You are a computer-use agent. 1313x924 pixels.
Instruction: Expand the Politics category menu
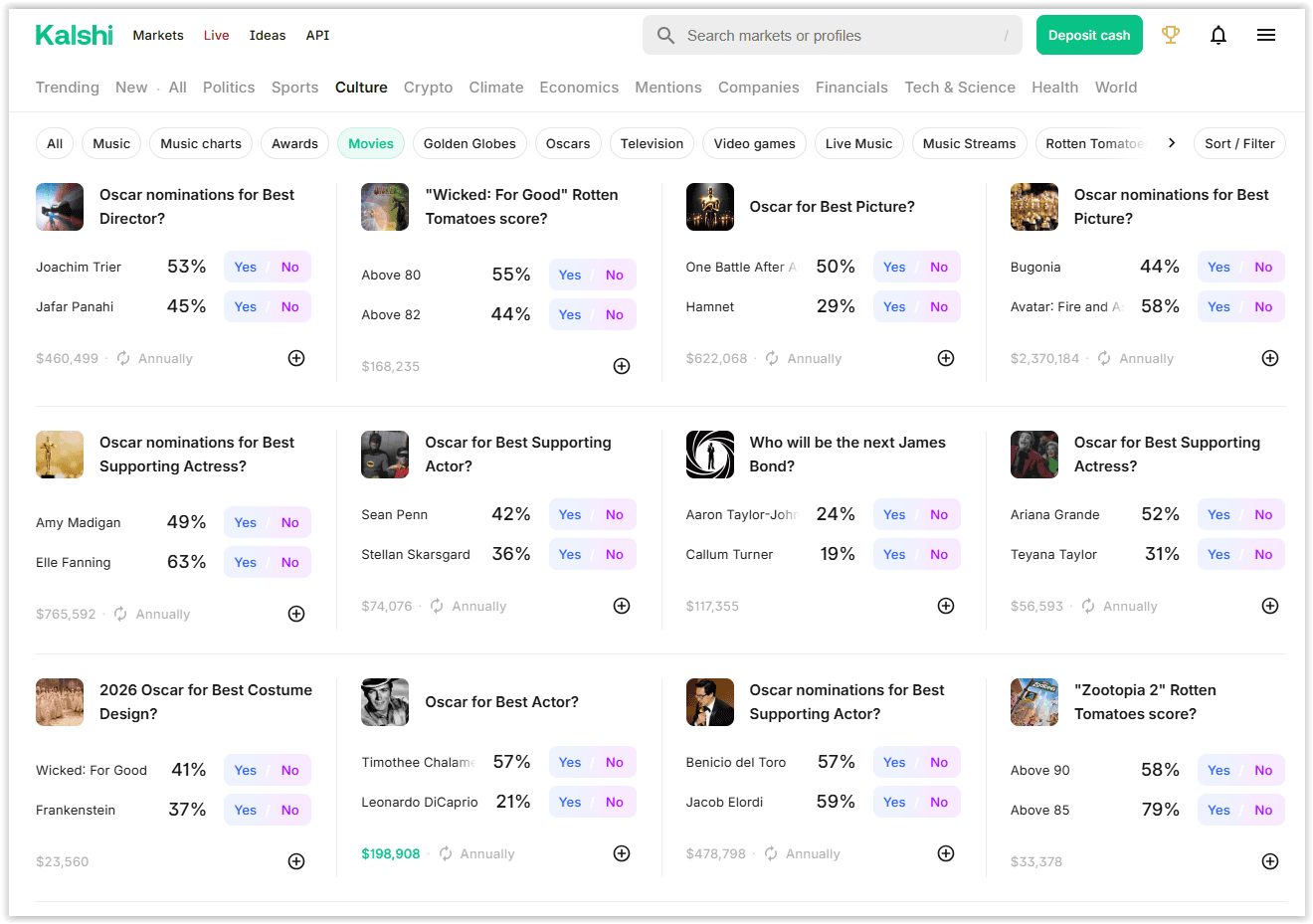pos(229,88)
